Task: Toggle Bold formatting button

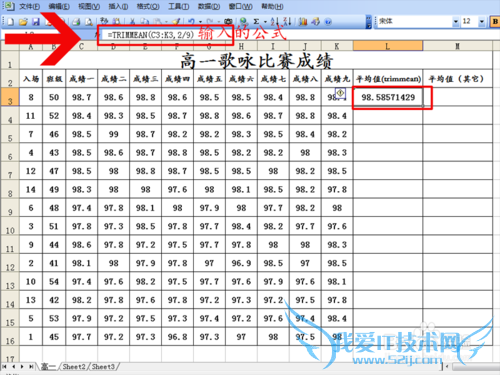Action: (x=495, y=22)
